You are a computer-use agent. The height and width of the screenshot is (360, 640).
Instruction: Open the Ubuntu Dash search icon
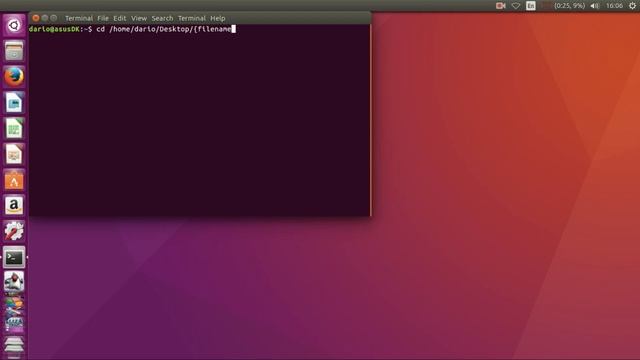coord(14,25)
